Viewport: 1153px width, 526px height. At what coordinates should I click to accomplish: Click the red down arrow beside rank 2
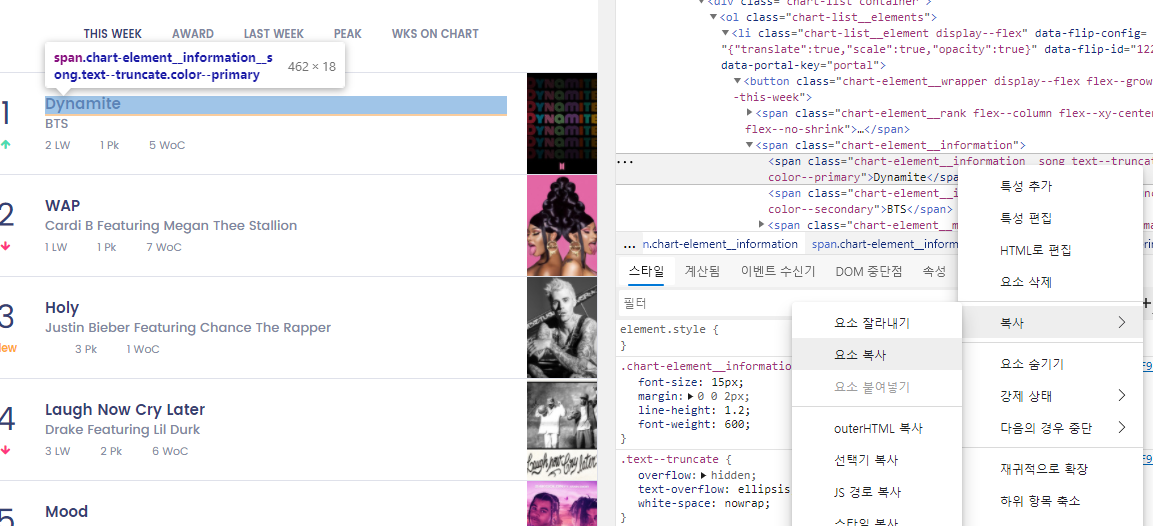tap(6, 247)
